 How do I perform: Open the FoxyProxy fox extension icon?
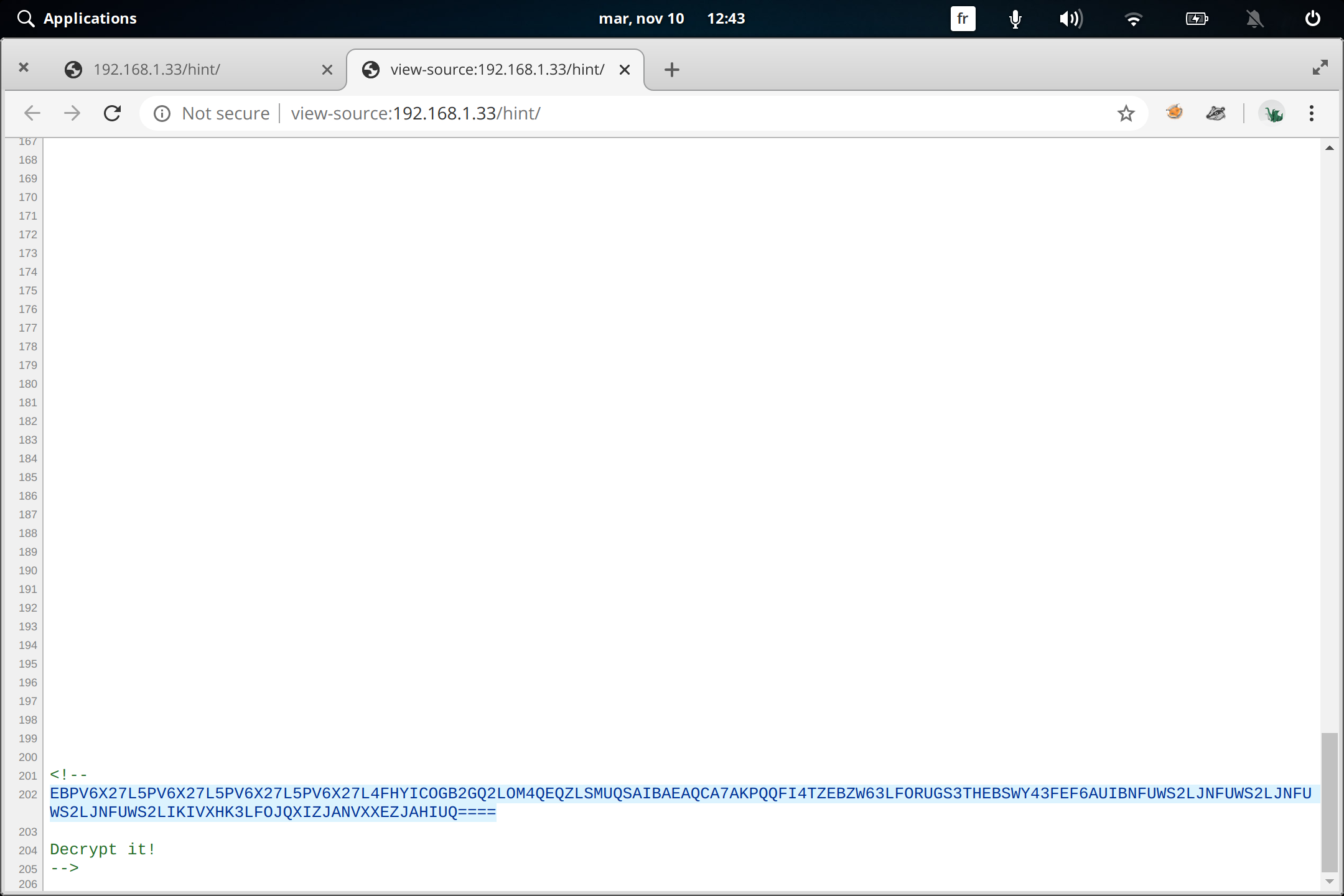click(1175, 113)
